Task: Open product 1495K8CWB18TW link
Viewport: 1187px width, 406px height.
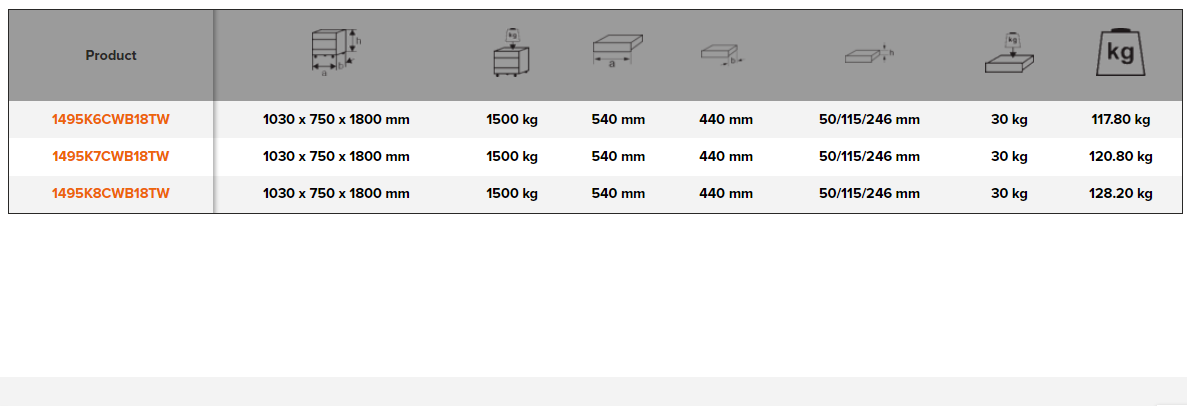Action: (111, 194)
